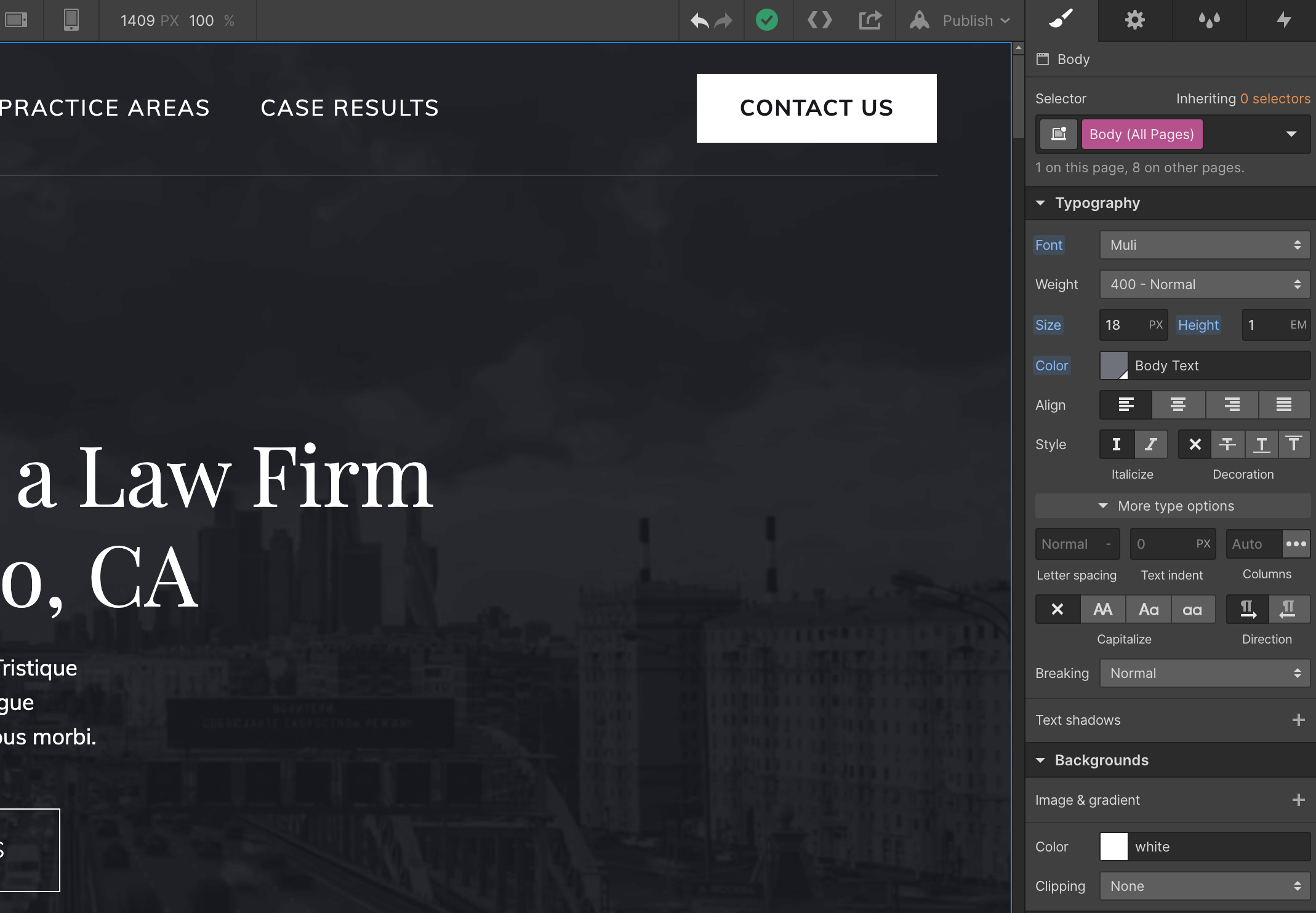Viewport: 1316px width, 913px height.
Task: Click the code export icon in toolbar
Action: 819,20
